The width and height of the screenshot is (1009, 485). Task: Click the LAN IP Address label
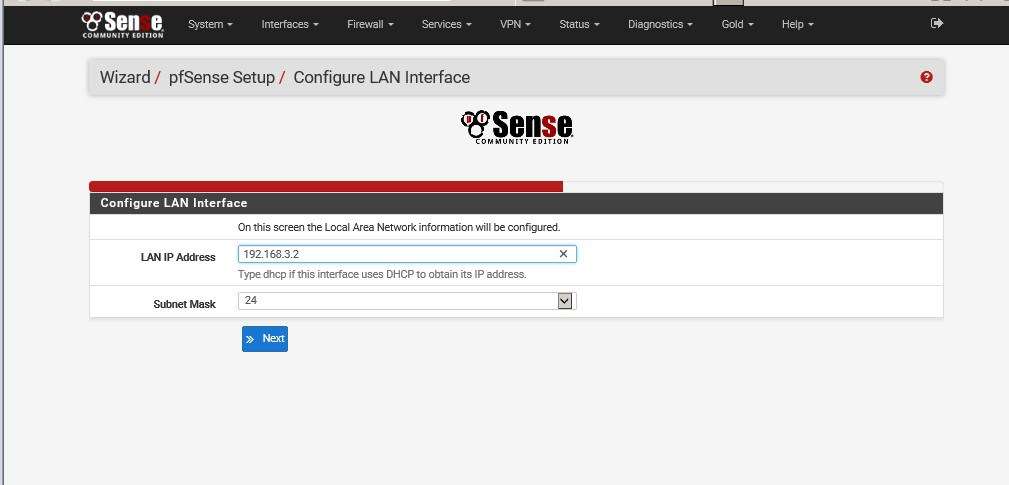(x=178, y=257)
